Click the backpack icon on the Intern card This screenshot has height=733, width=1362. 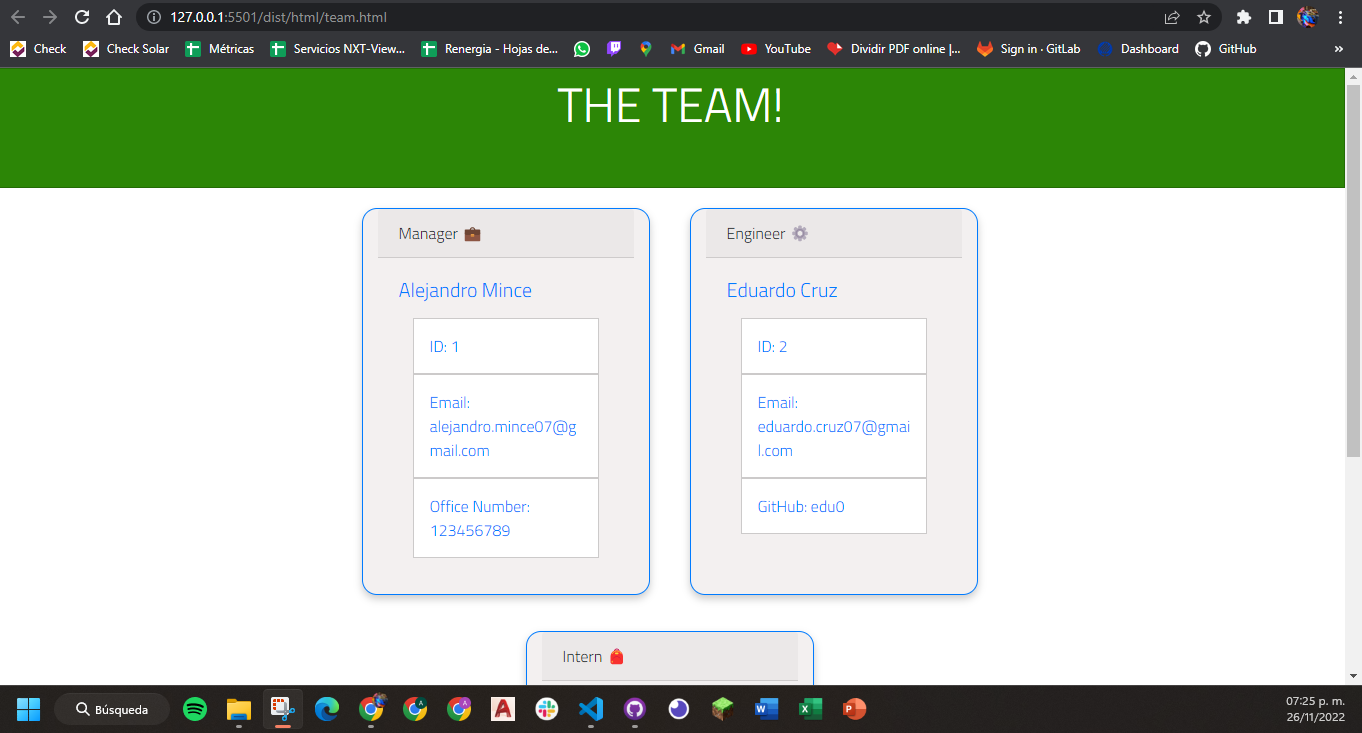click(x=616, y=656)
